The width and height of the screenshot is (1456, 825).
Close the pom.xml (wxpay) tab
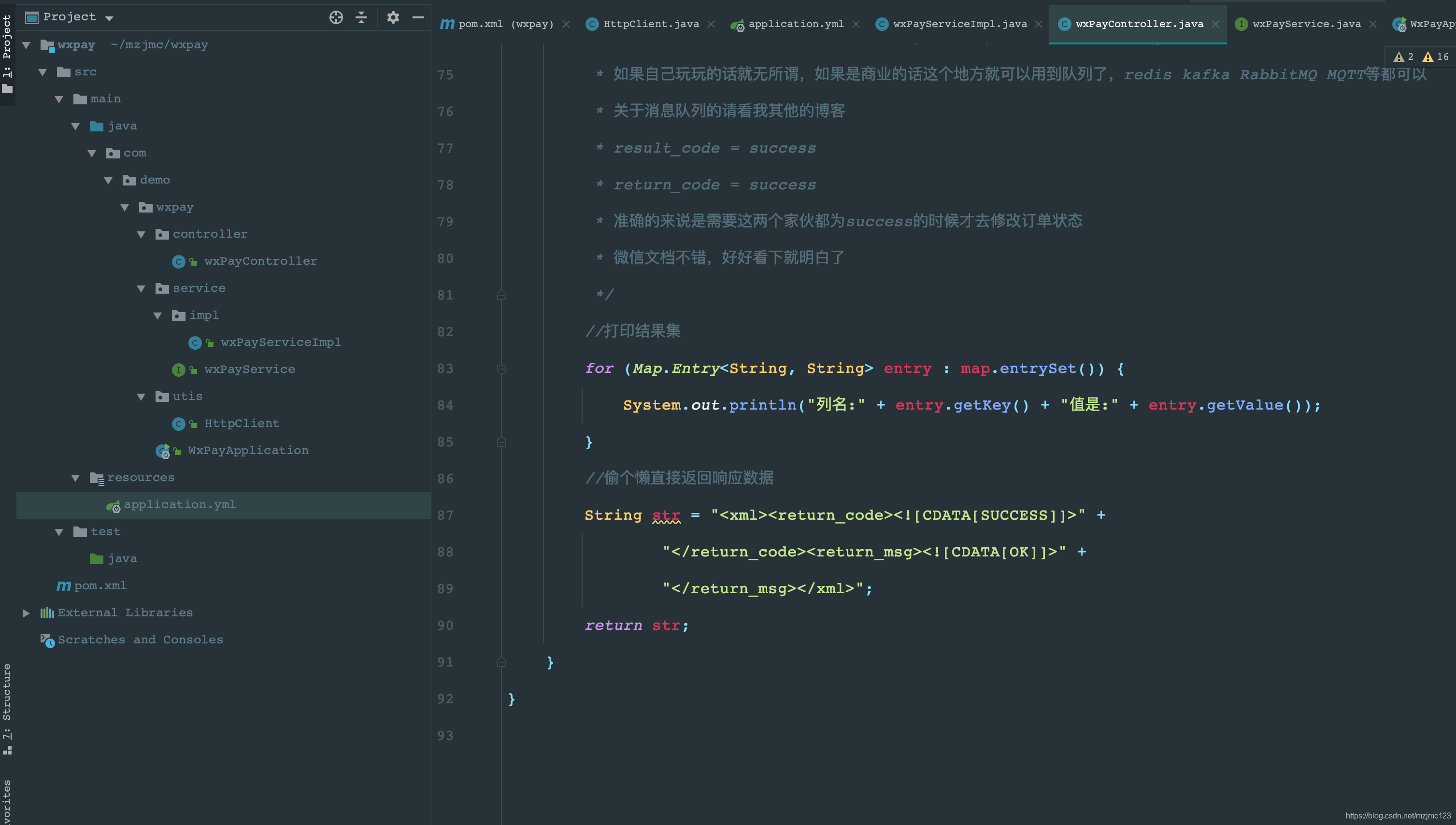click(x=566, y=24)
